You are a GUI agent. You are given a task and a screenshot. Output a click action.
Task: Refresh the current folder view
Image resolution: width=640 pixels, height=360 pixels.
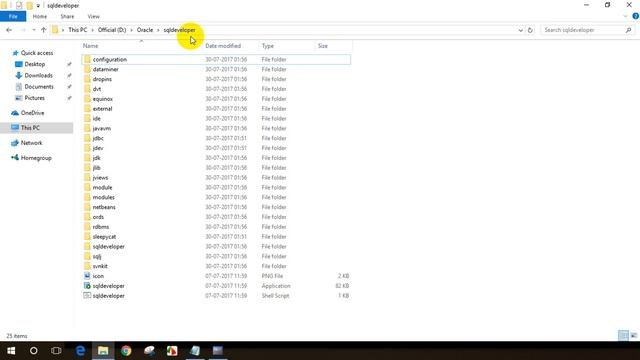(x=530, y=30)
